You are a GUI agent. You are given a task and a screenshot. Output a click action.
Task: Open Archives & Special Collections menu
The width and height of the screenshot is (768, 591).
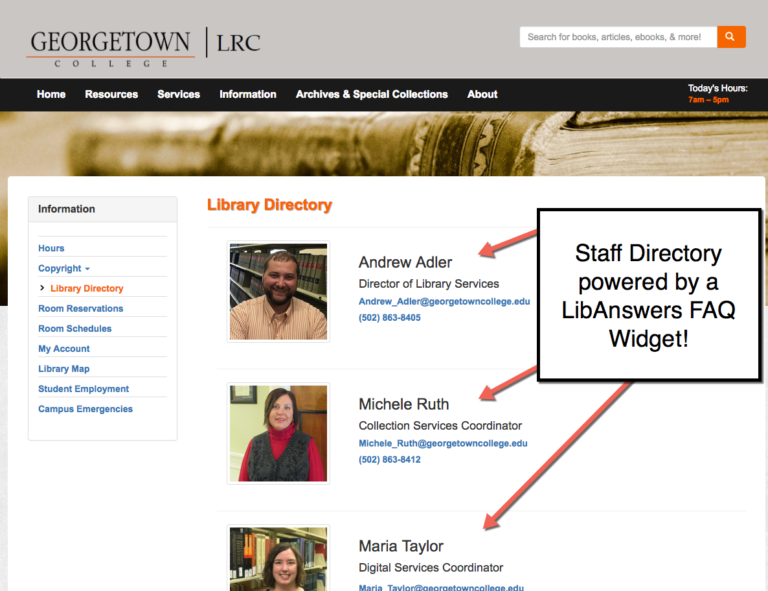pos(372,95)
